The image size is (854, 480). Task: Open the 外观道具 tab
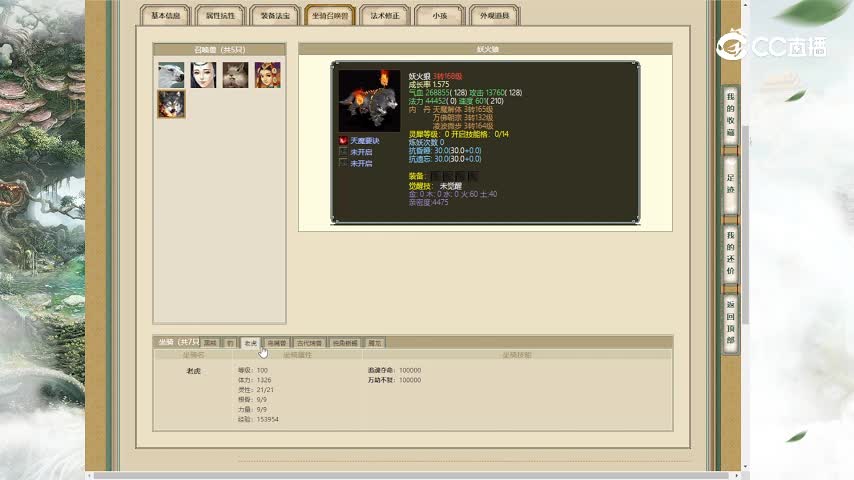point(495,15)
